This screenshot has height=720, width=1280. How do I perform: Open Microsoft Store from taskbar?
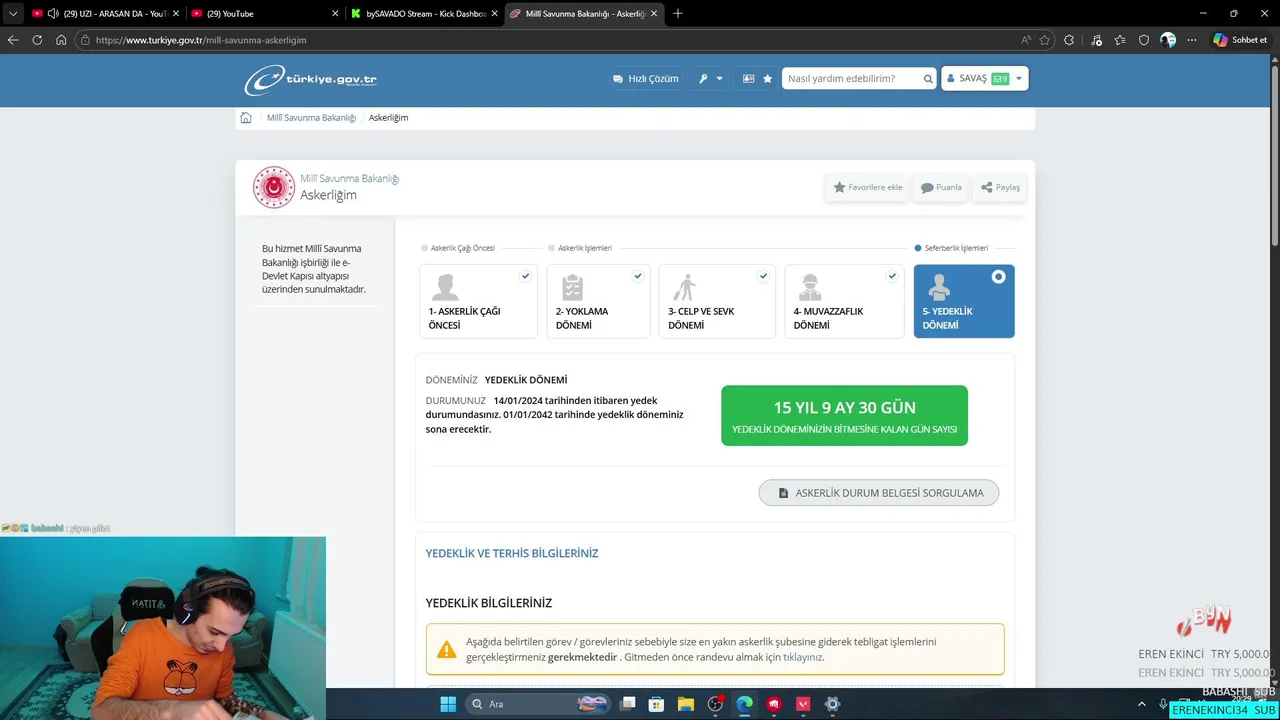[x=657, y=704]
